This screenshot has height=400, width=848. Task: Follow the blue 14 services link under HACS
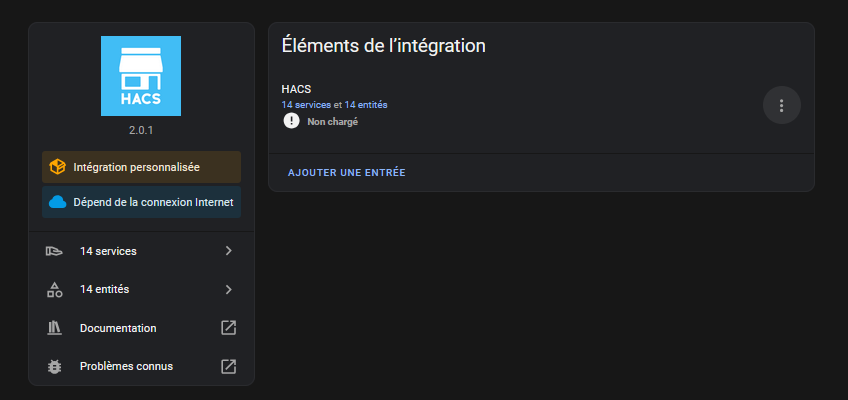pyautogui.click(x=306, y=105)
